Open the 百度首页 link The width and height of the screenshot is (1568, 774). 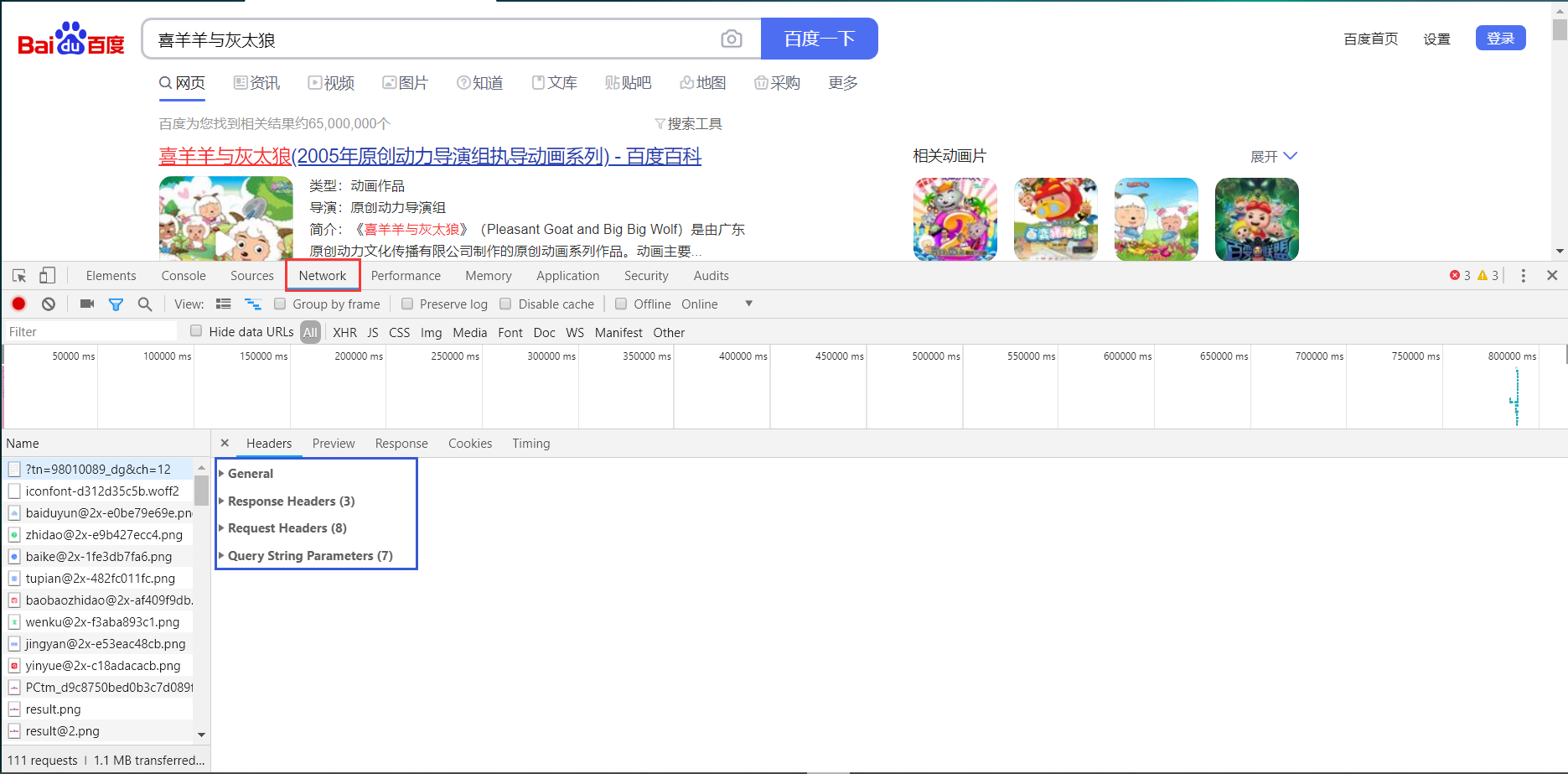coord(1371,39)
